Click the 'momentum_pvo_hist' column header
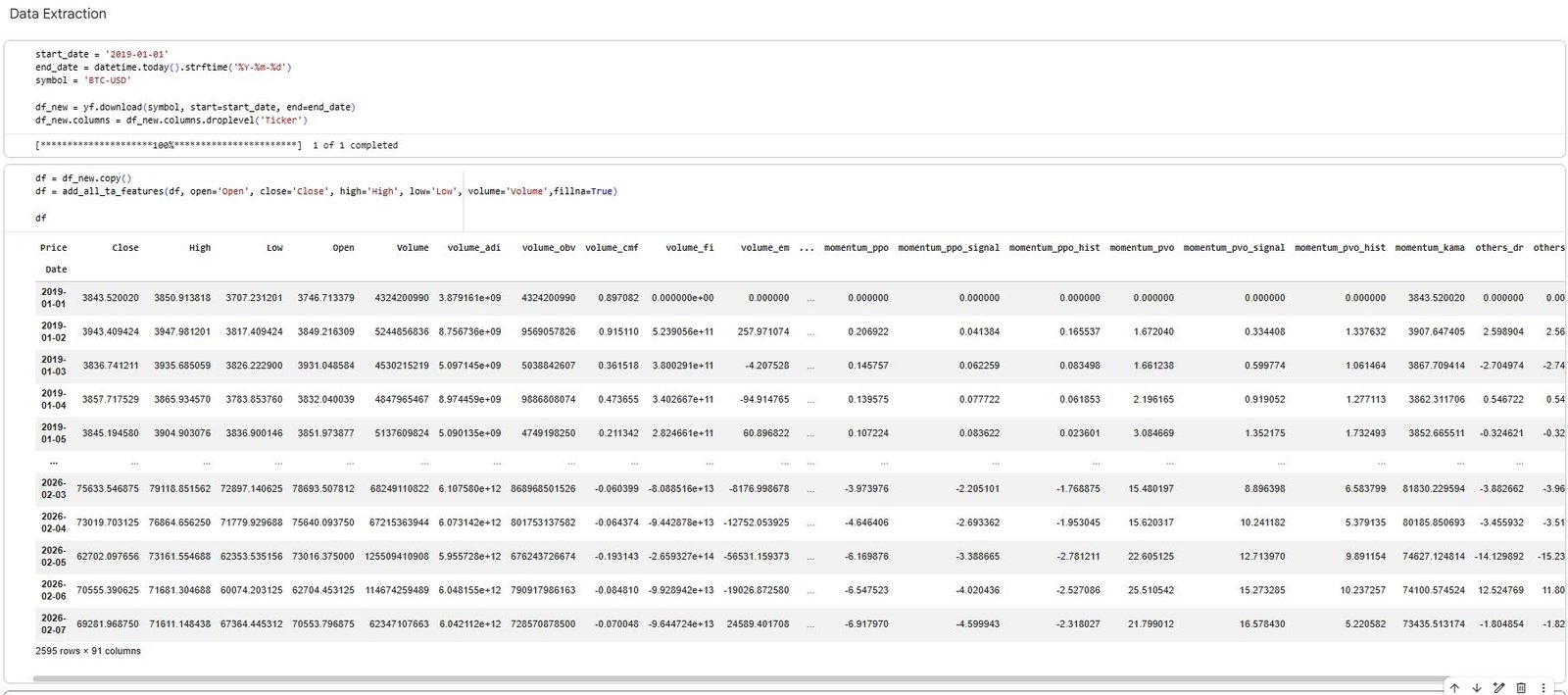 point(1340,248)
